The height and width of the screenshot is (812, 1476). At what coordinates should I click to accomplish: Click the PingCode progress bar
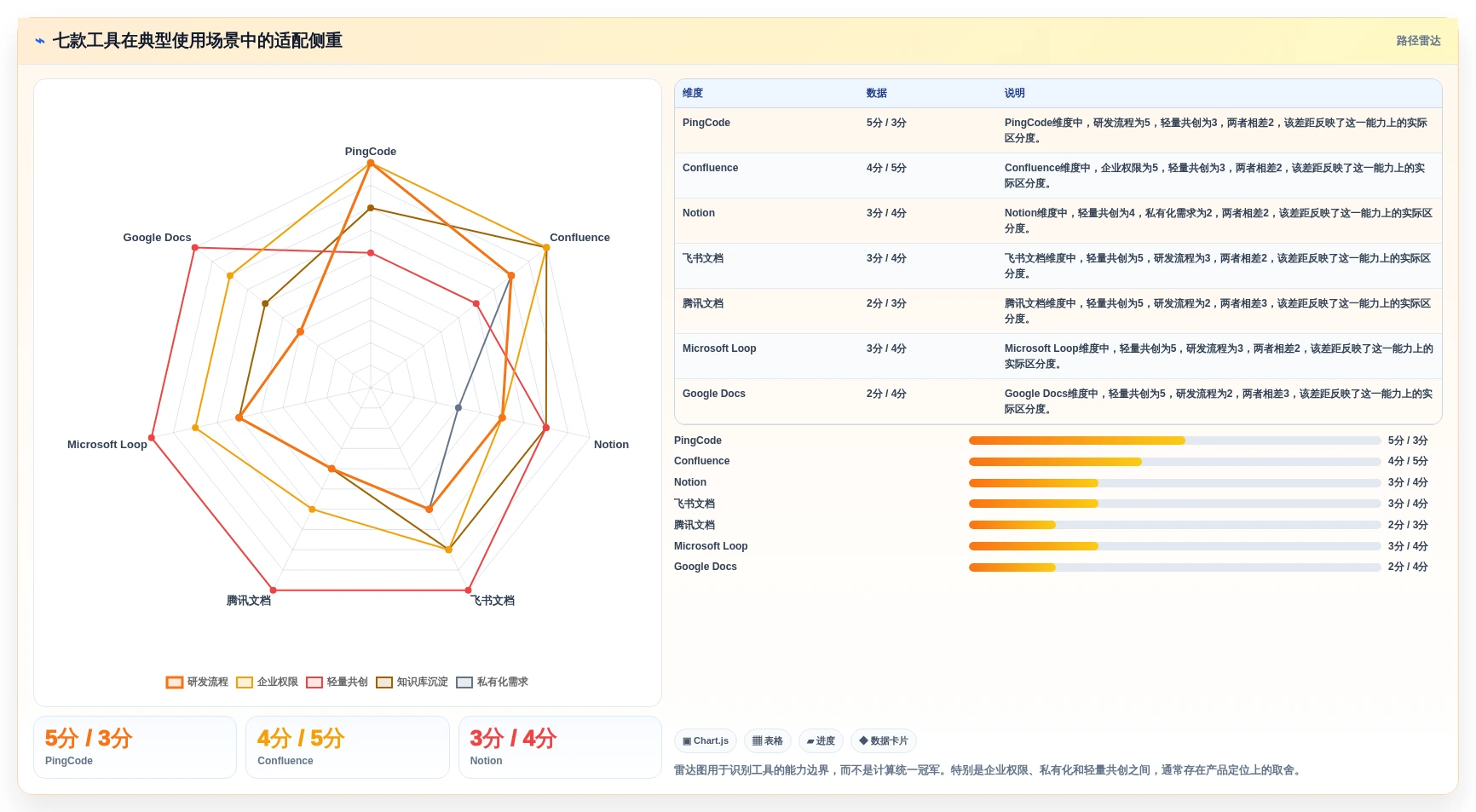pos(1174,441)
